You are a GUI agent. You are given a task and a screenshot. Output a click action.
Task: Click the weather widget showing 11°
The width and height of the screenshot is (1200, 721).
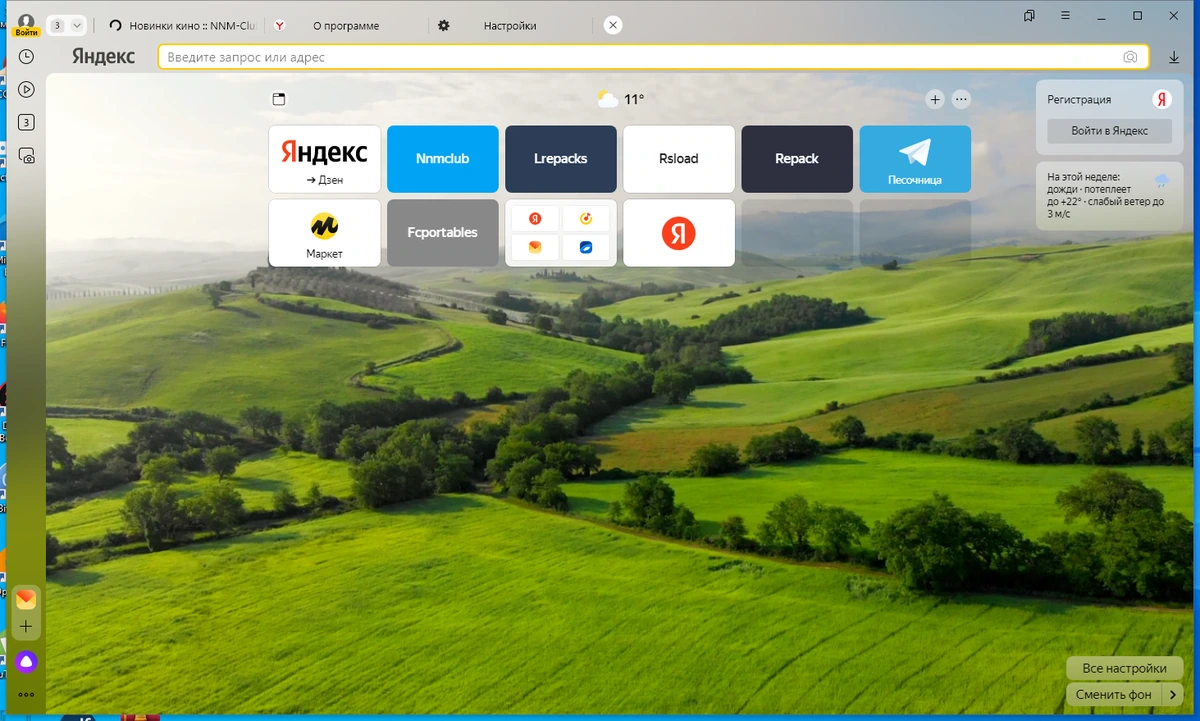(621, 99)
